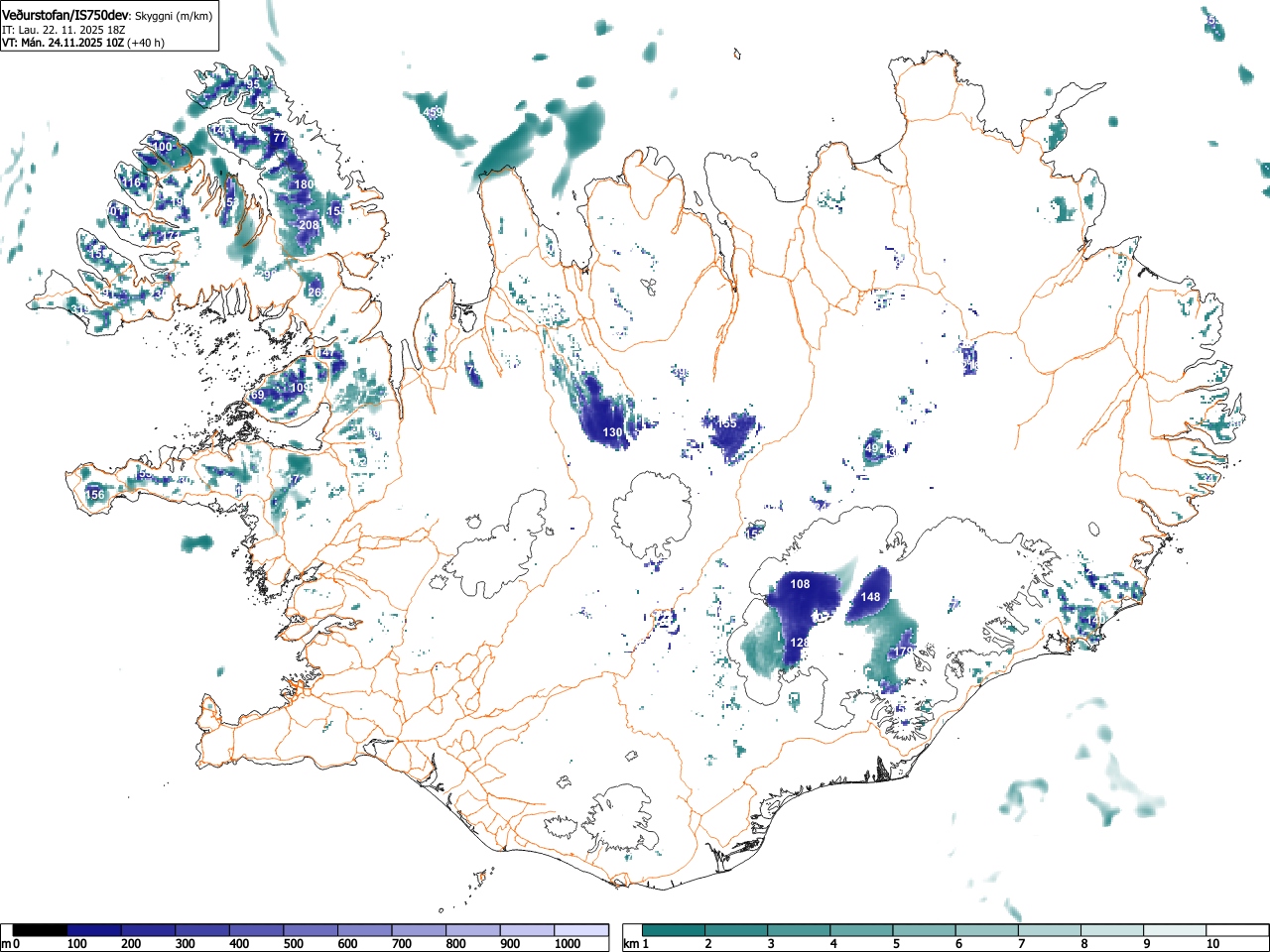Click the 'km' unit label of right legend
The width and height of the screenshot is (1270, 952).
[631, 944]
